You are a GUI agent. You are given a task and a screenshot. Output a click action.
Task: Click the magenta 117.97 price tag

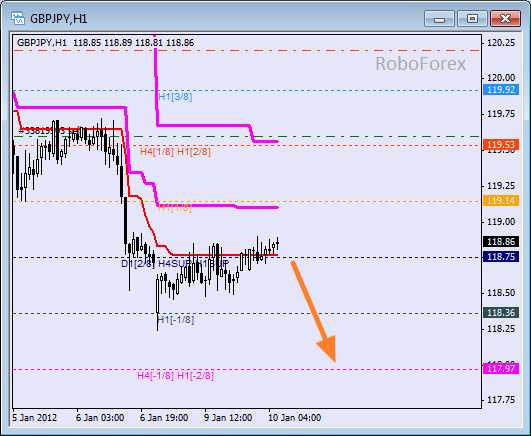[x=501, y=368]
